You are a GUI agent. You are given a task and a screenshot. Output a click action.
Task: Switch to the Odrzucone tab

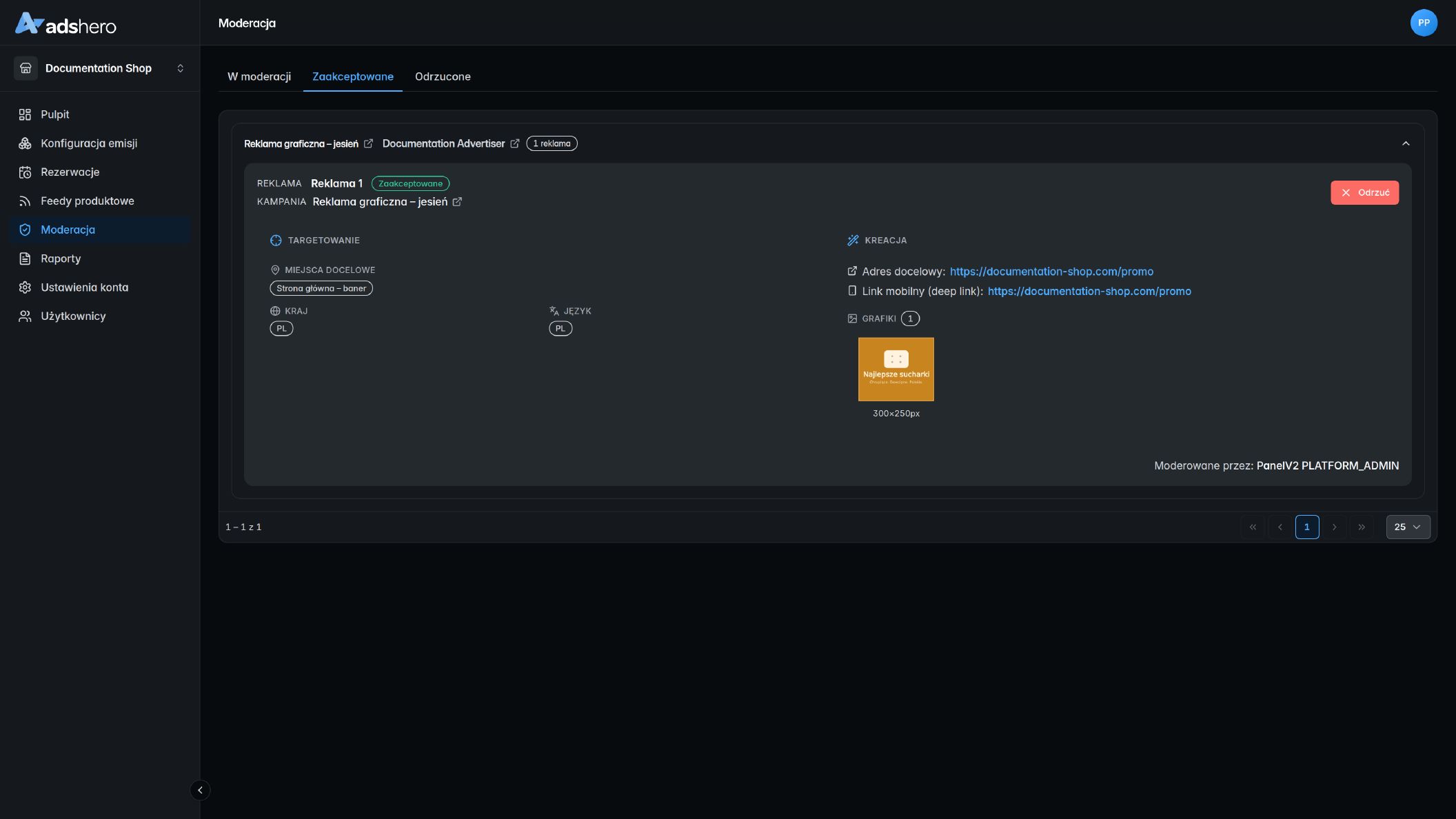443,77
